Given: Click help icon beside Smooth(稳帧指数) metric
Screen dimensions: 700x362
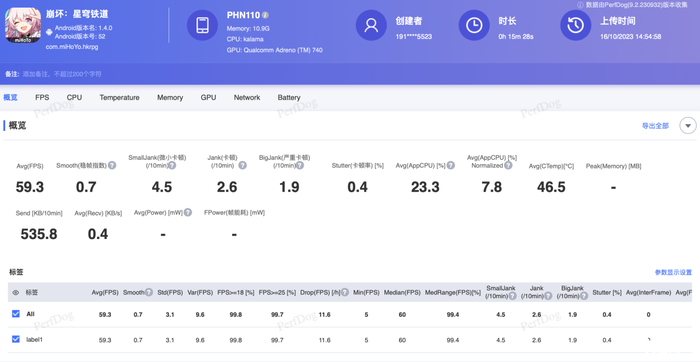Looking at the screenshot, I should [x=112, y=166].
